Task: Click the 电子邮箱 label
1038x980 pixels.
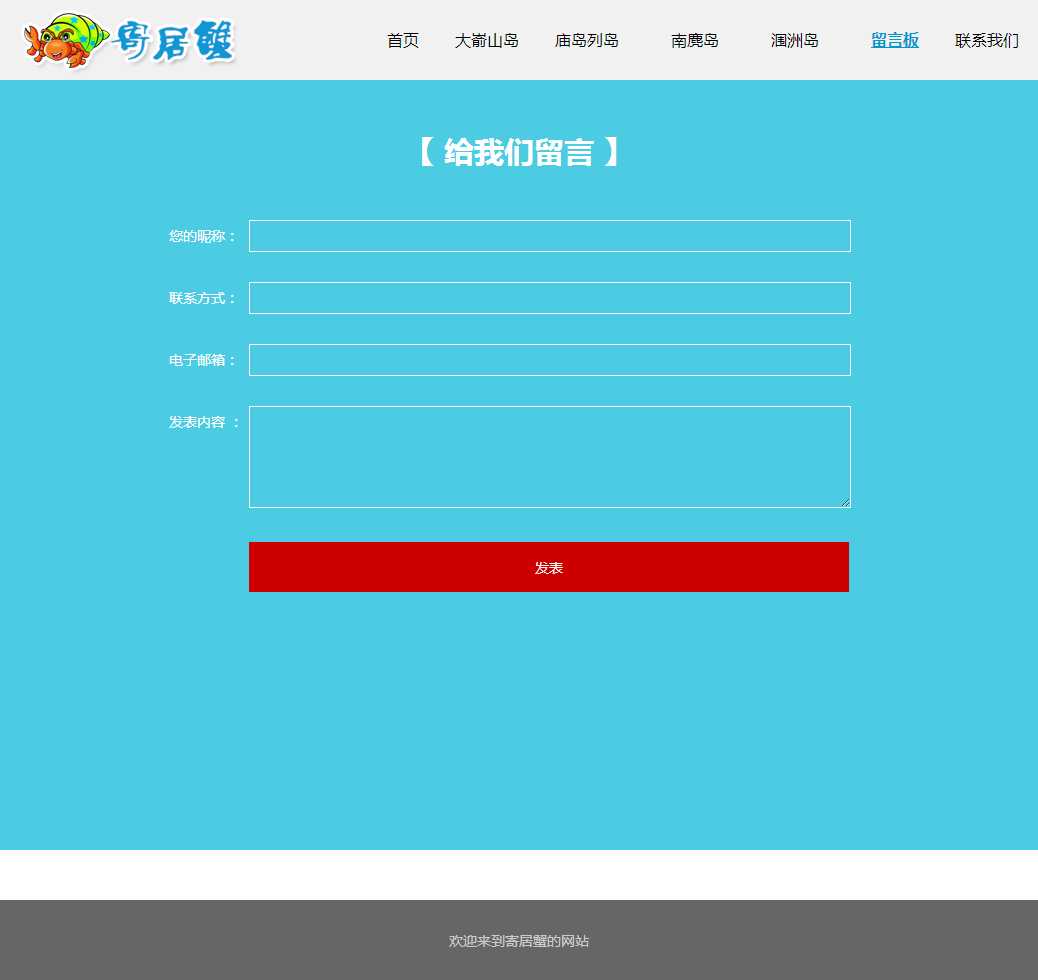Action: click(x=203, y=360)
